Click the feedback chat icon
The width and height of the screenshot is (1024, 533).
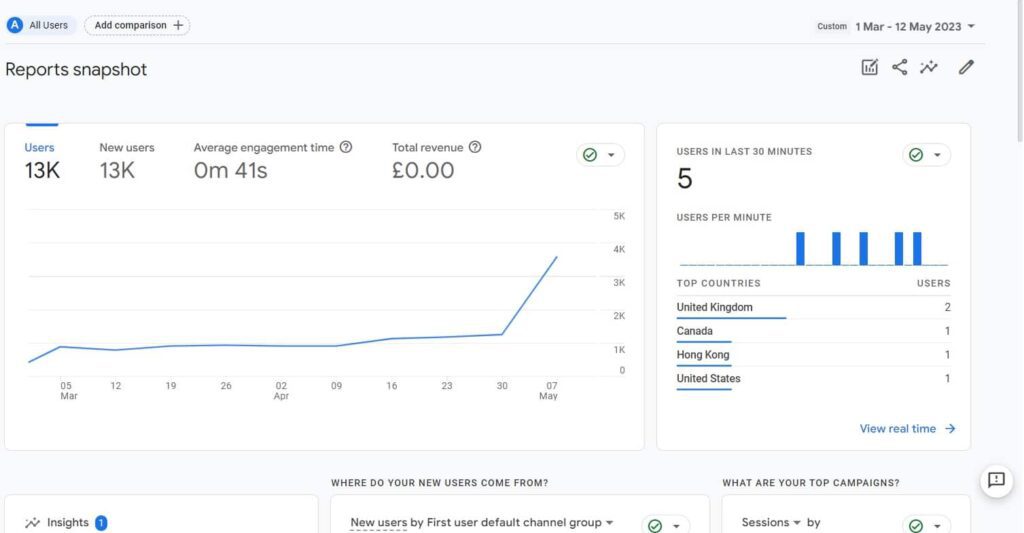click(996, 480)
